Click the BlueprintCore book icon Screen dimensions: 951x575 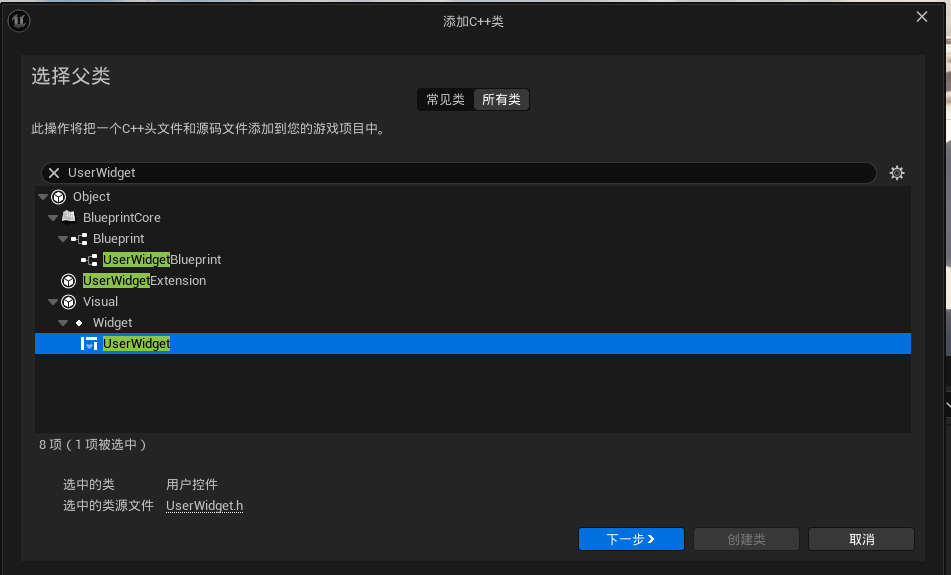[69, 217]
